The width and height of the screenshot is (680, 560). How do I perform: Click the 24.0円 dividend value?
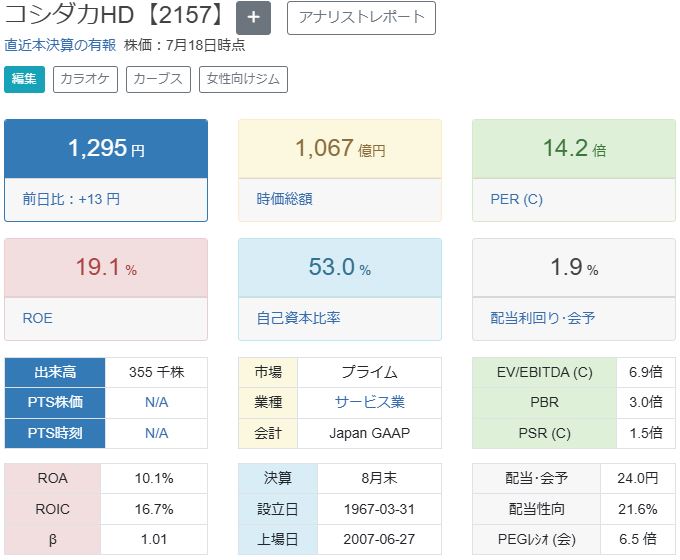[x=638, y=478]
